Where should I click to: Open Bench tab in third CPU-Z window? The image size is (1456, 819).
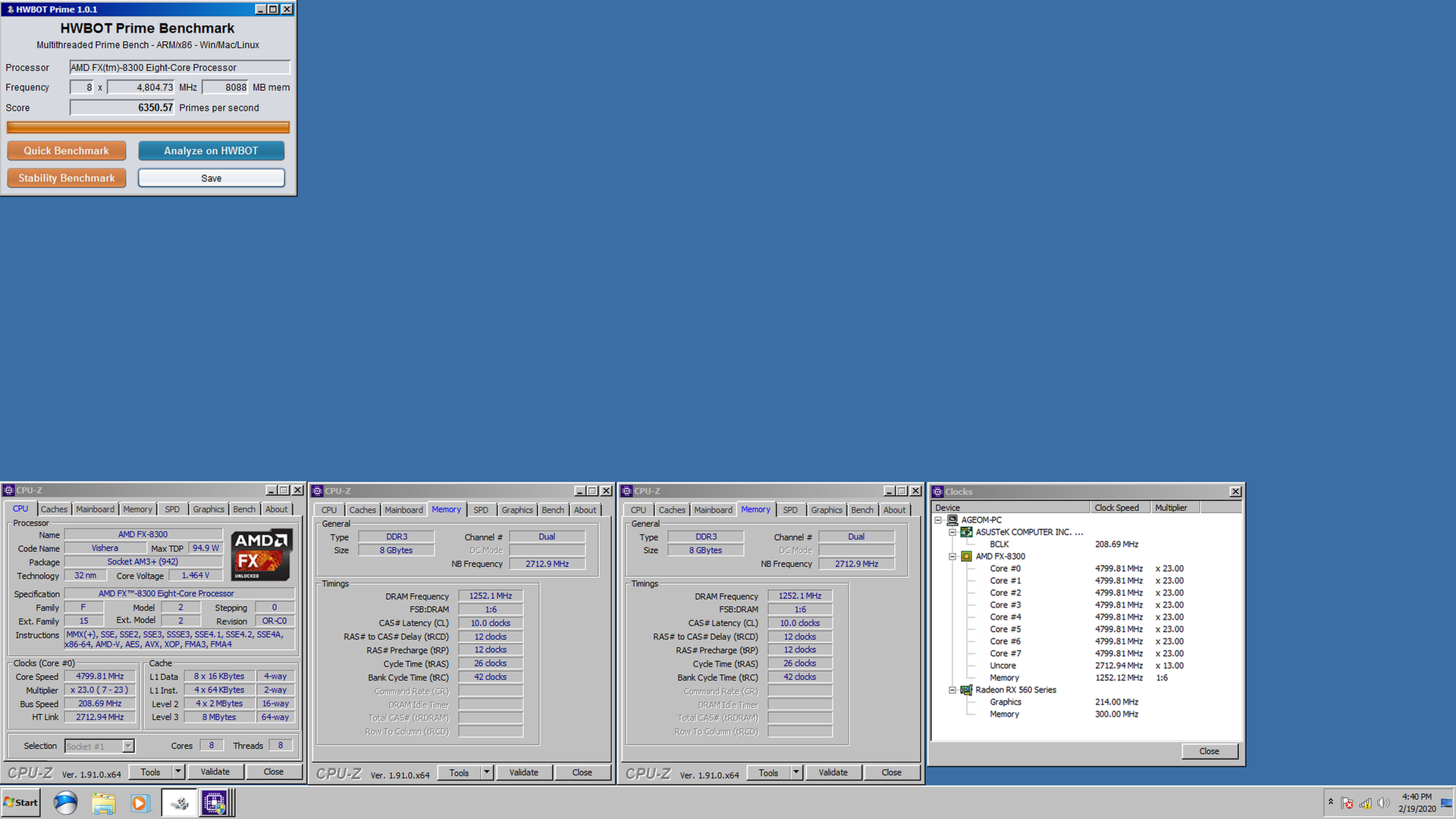coord(862,510)
